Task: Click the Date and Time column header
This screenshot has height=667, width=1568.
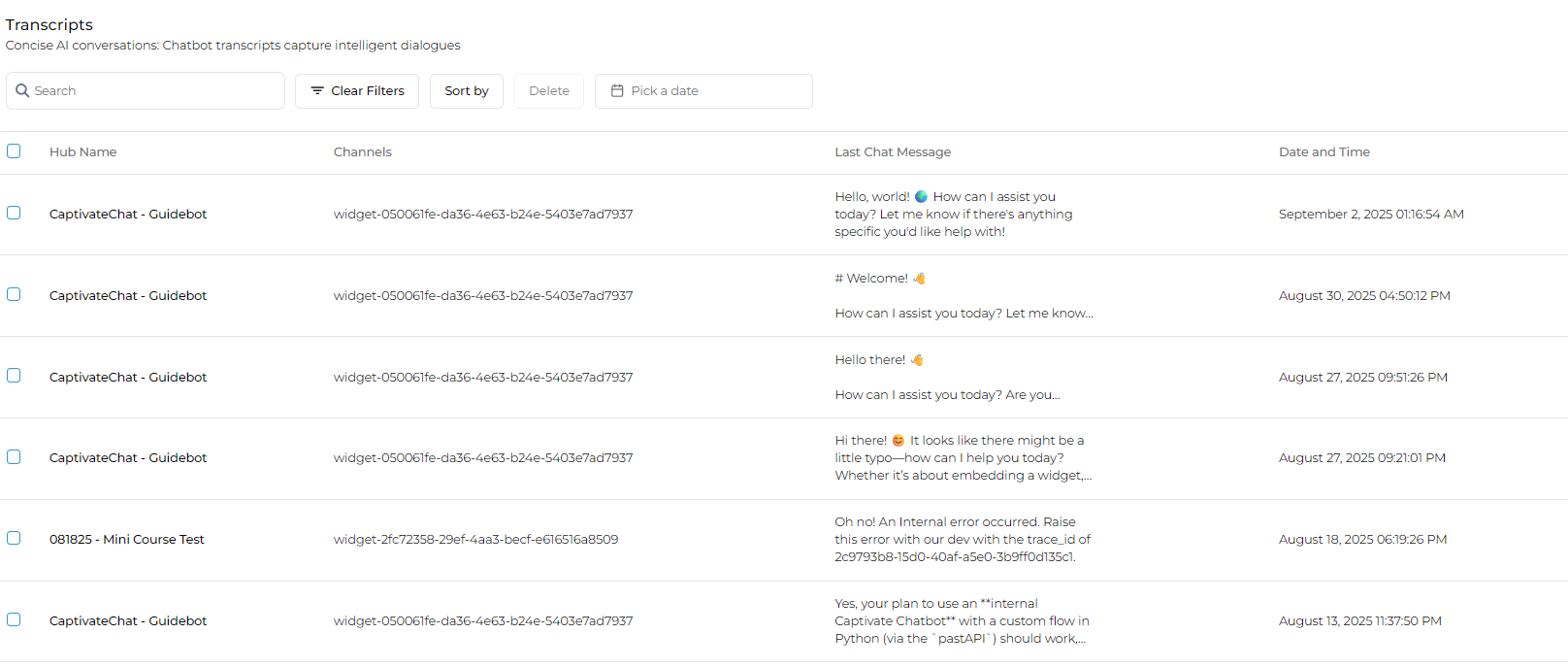Action: click(x=1324, y=152)
